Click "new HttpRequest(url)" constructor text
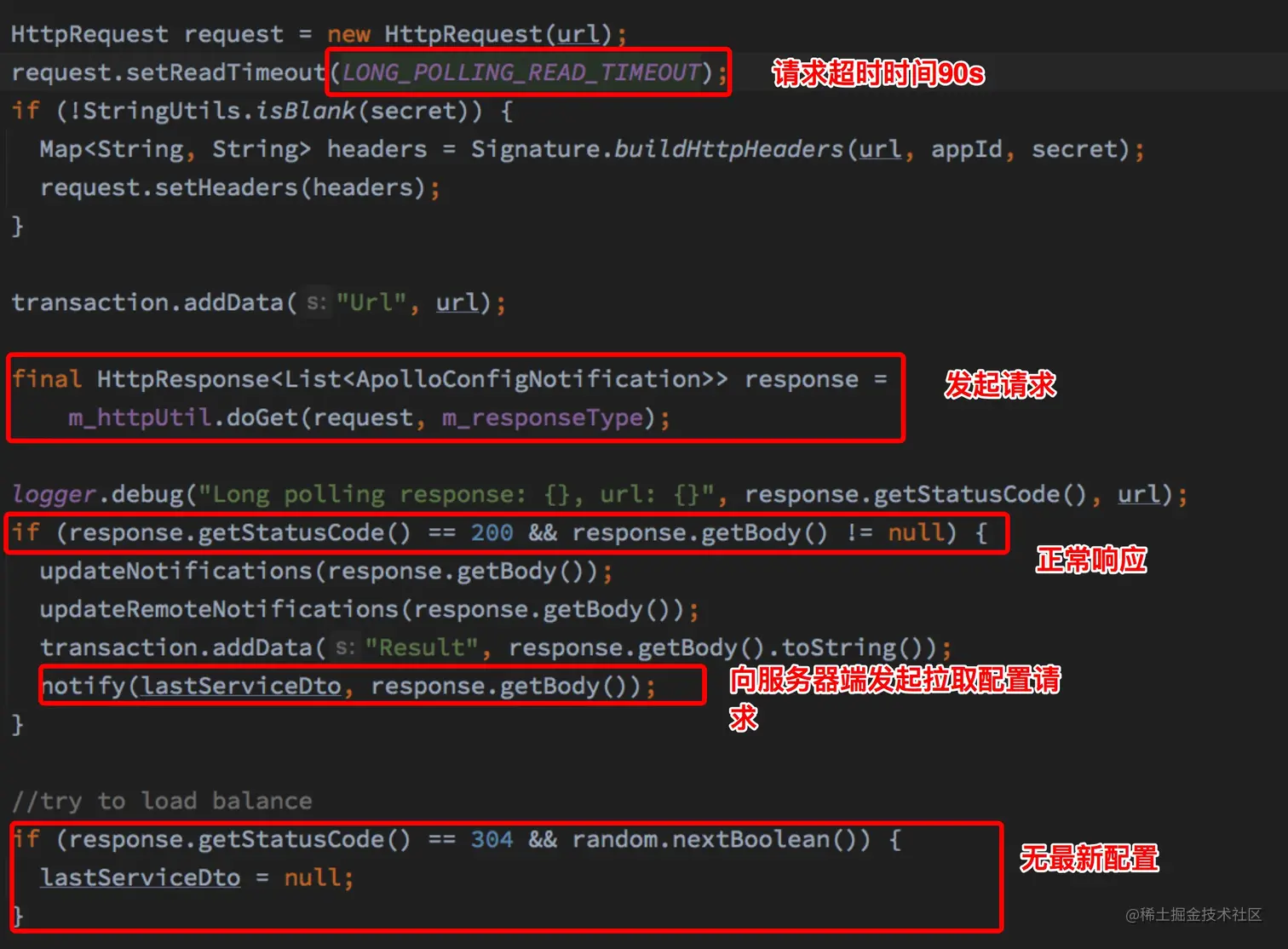Viewport: 1288px width, 949px height. click(469, 34)
